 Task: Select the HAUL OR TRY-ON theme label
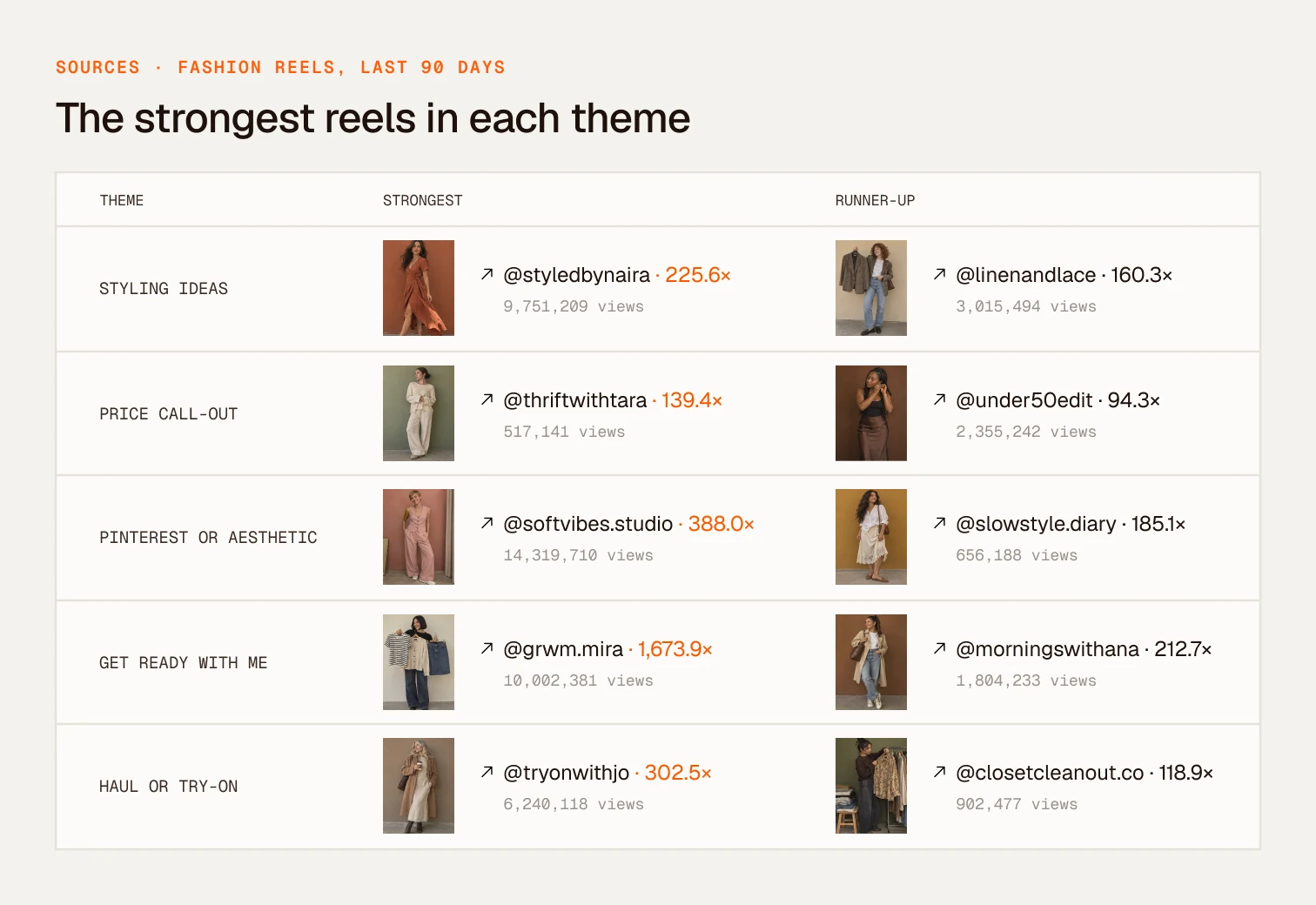point(169,787)
